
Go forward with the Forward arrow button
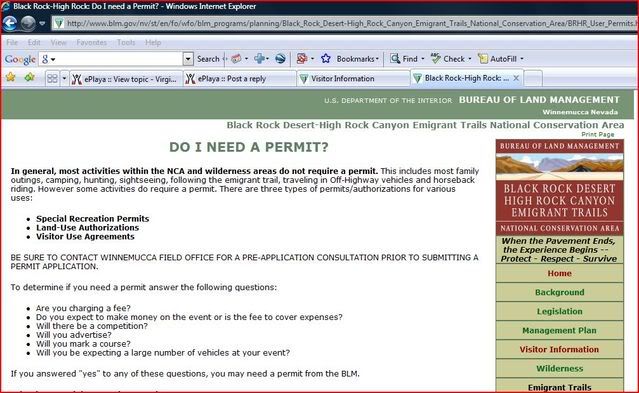tap(28, 23)
